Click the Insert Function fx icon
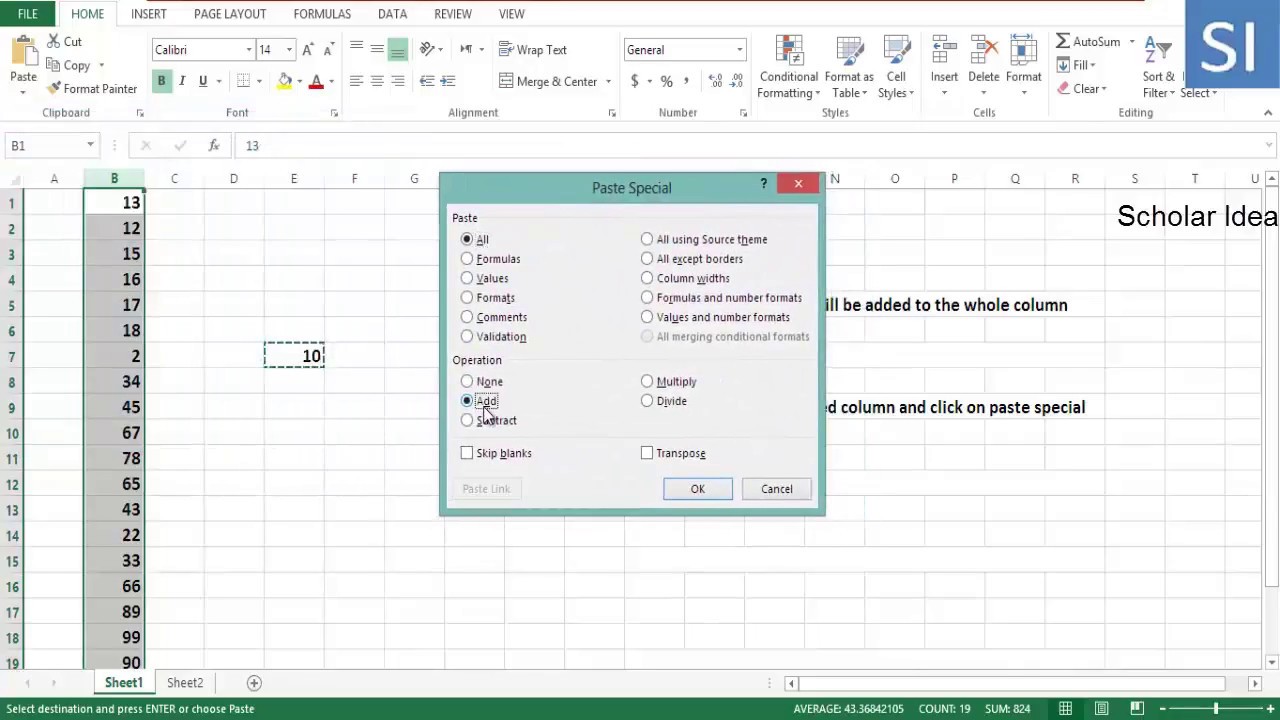1280x720 pixels. (x=213, y=146)
